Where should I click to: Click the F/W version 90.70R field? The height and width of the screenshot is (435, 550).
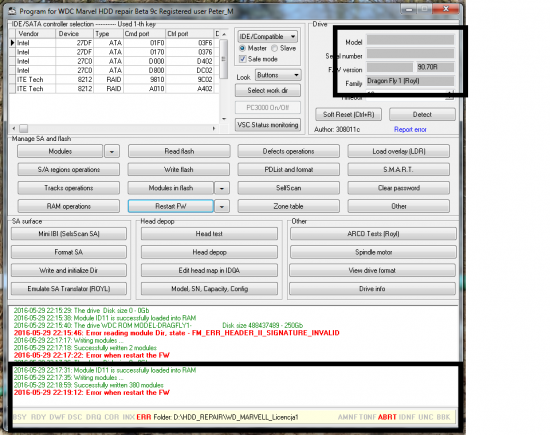point(435,67)
